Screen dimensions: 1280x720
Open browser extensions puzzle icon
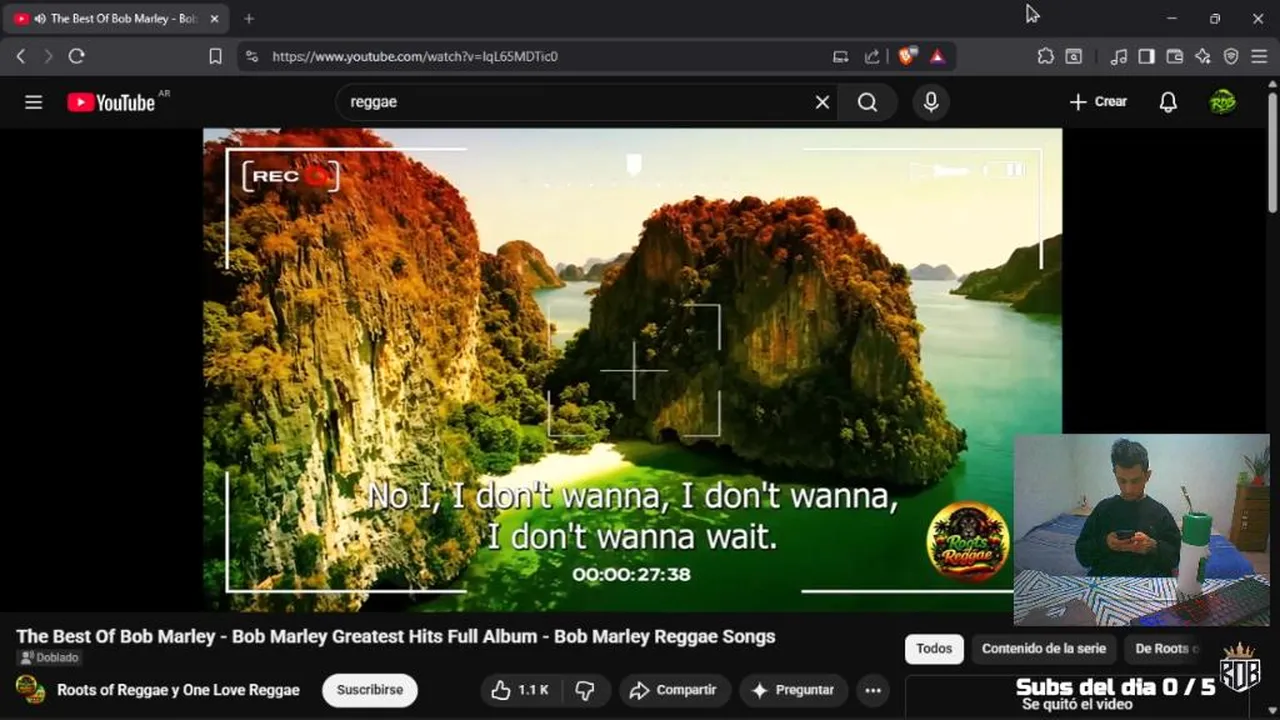tap(1045, 56)
